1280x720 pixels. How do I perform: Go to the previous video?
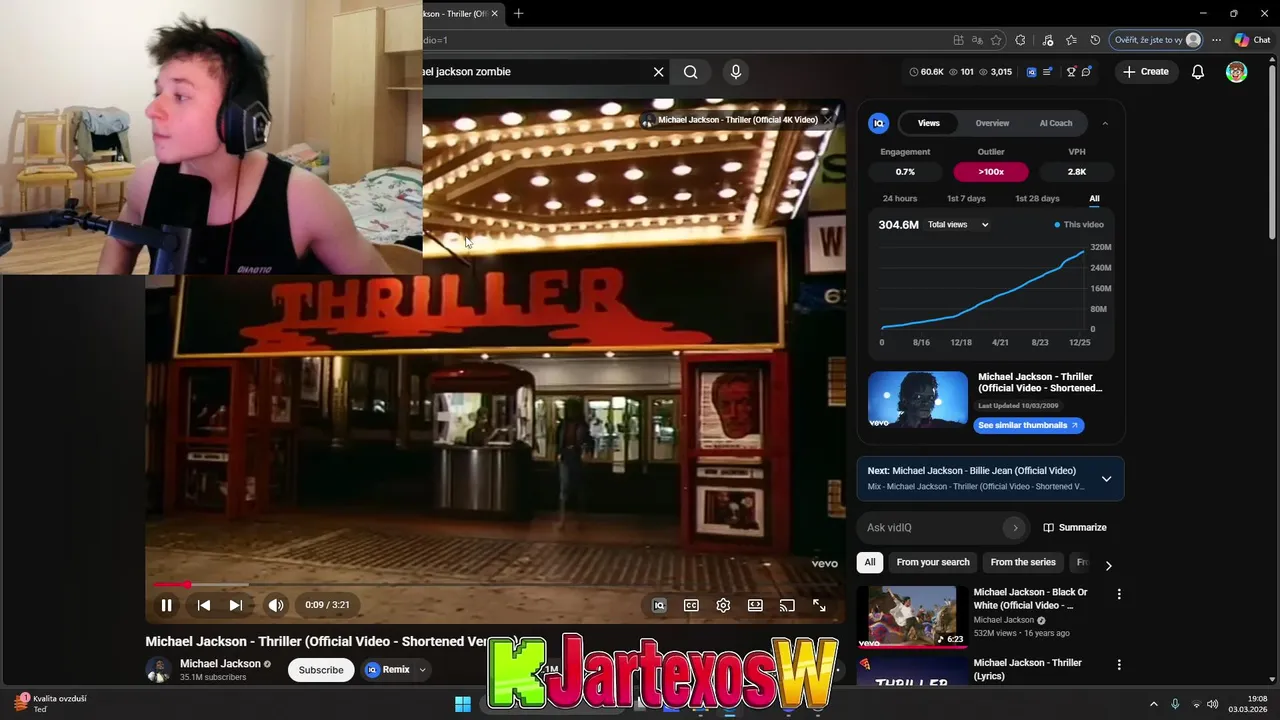[203, 605]
